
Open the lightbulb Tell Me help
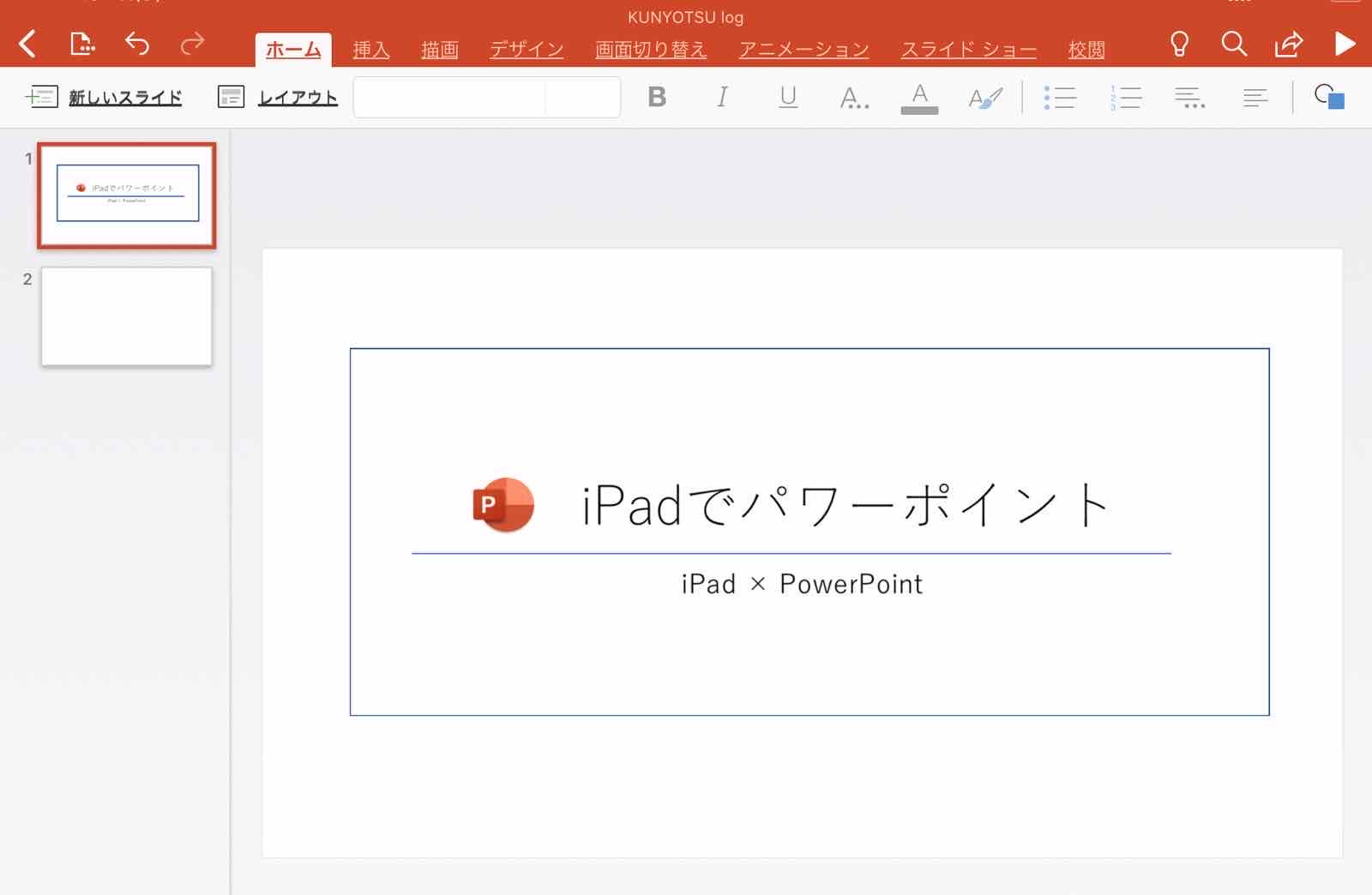pos(1180,44)
